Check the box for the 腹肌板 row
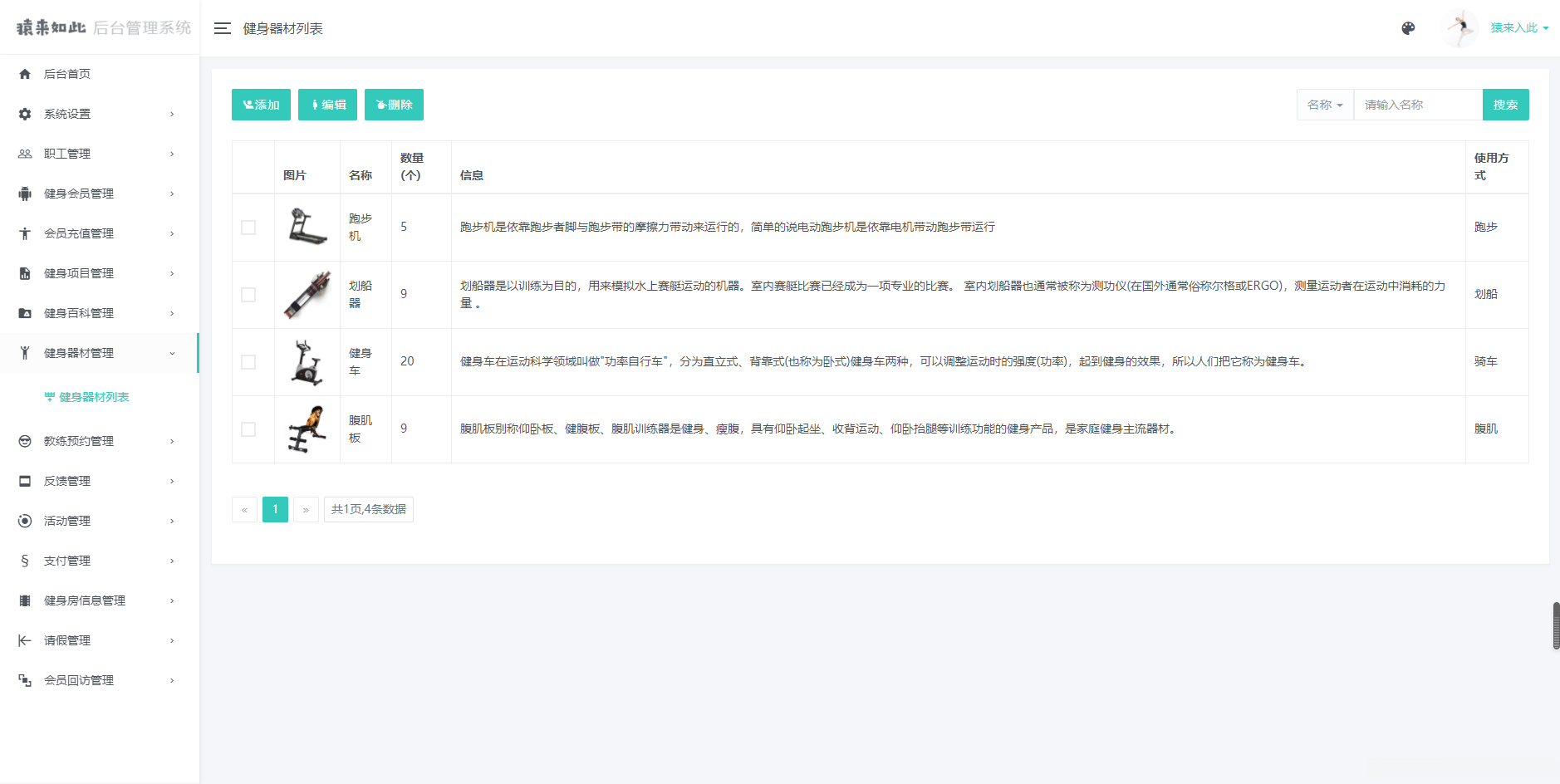This screenshot has width=1560, height=784. (248, 429)
